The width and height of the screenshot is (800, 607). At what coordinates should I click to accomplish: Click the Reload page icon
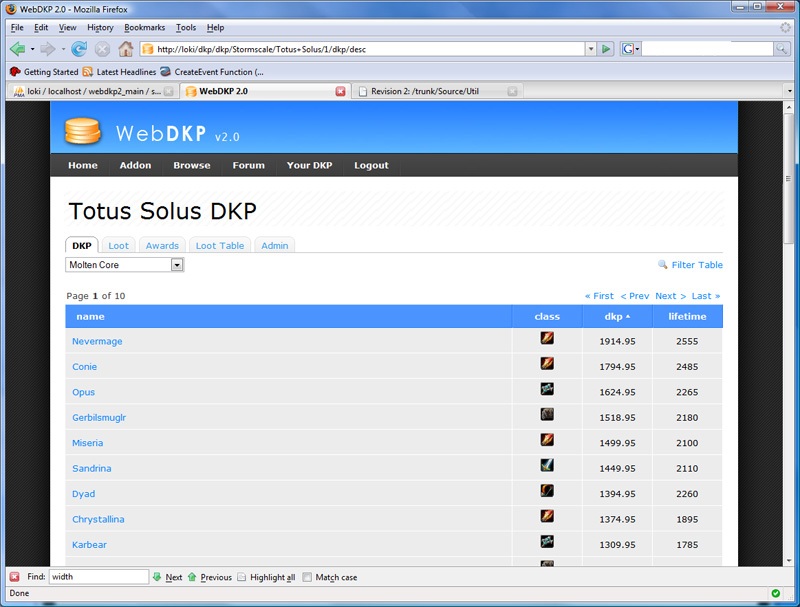(79, 48)
